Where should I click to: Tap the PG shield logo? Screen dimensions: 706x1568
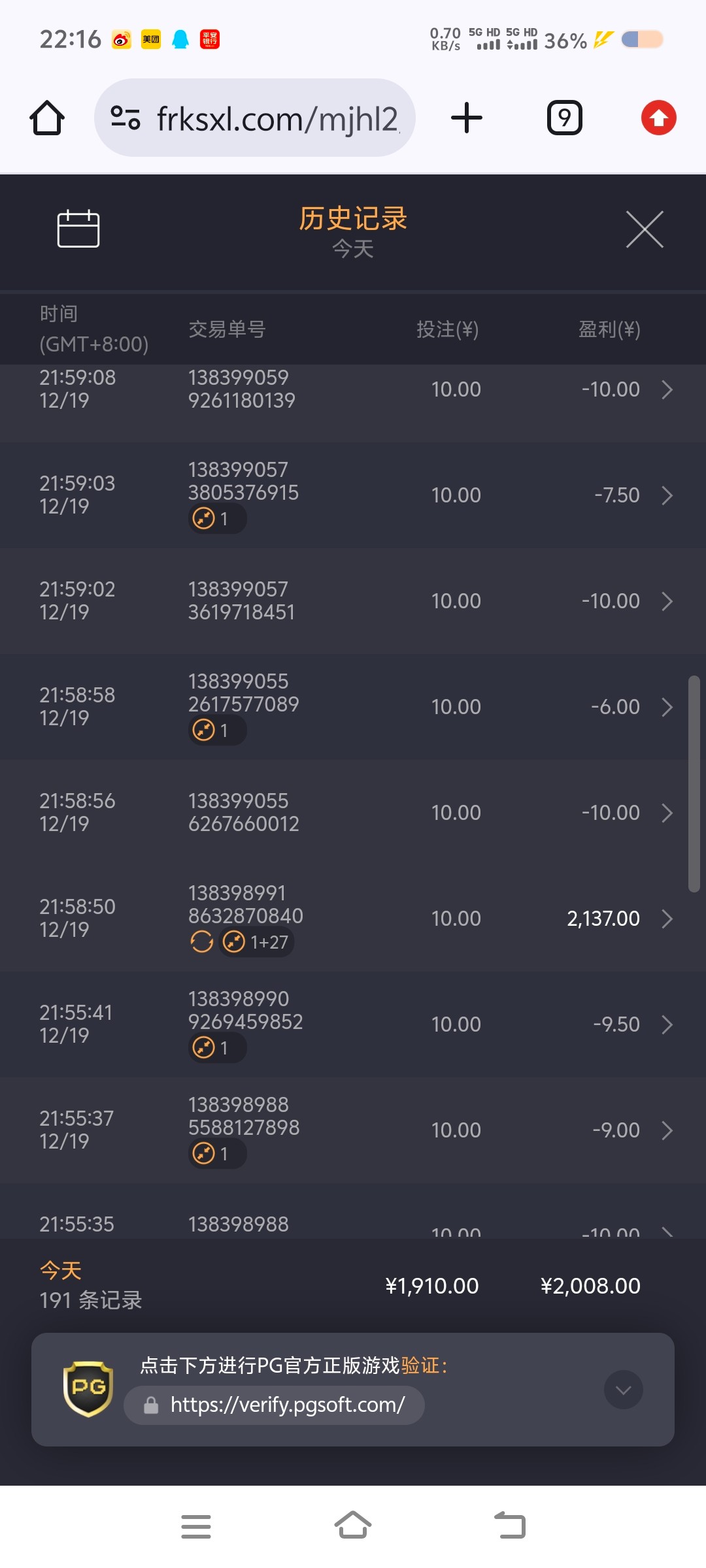88,1388
